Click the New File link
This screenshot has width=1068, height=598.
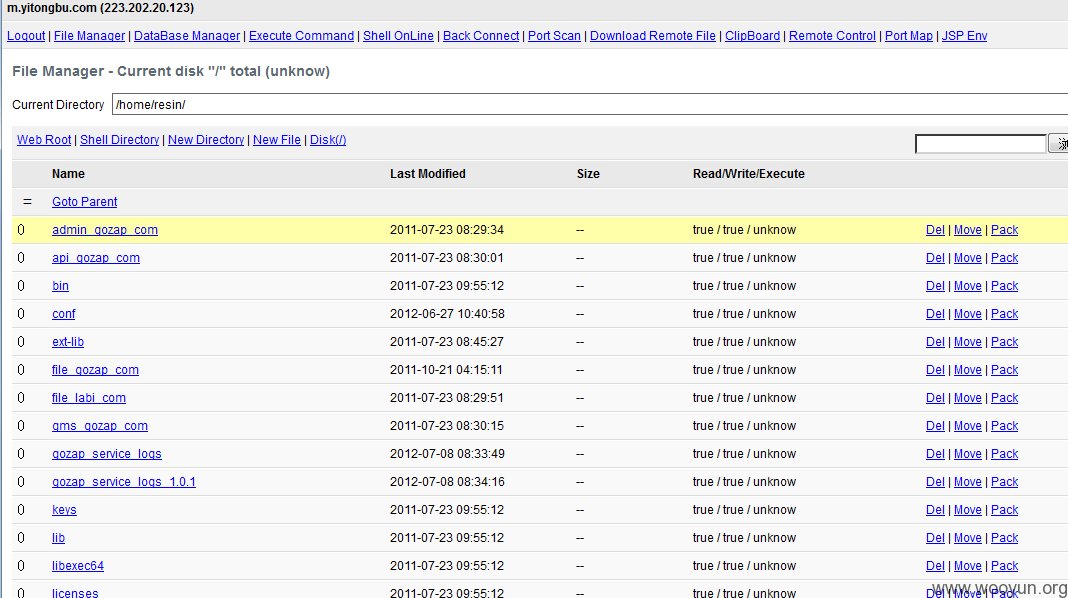277,140
